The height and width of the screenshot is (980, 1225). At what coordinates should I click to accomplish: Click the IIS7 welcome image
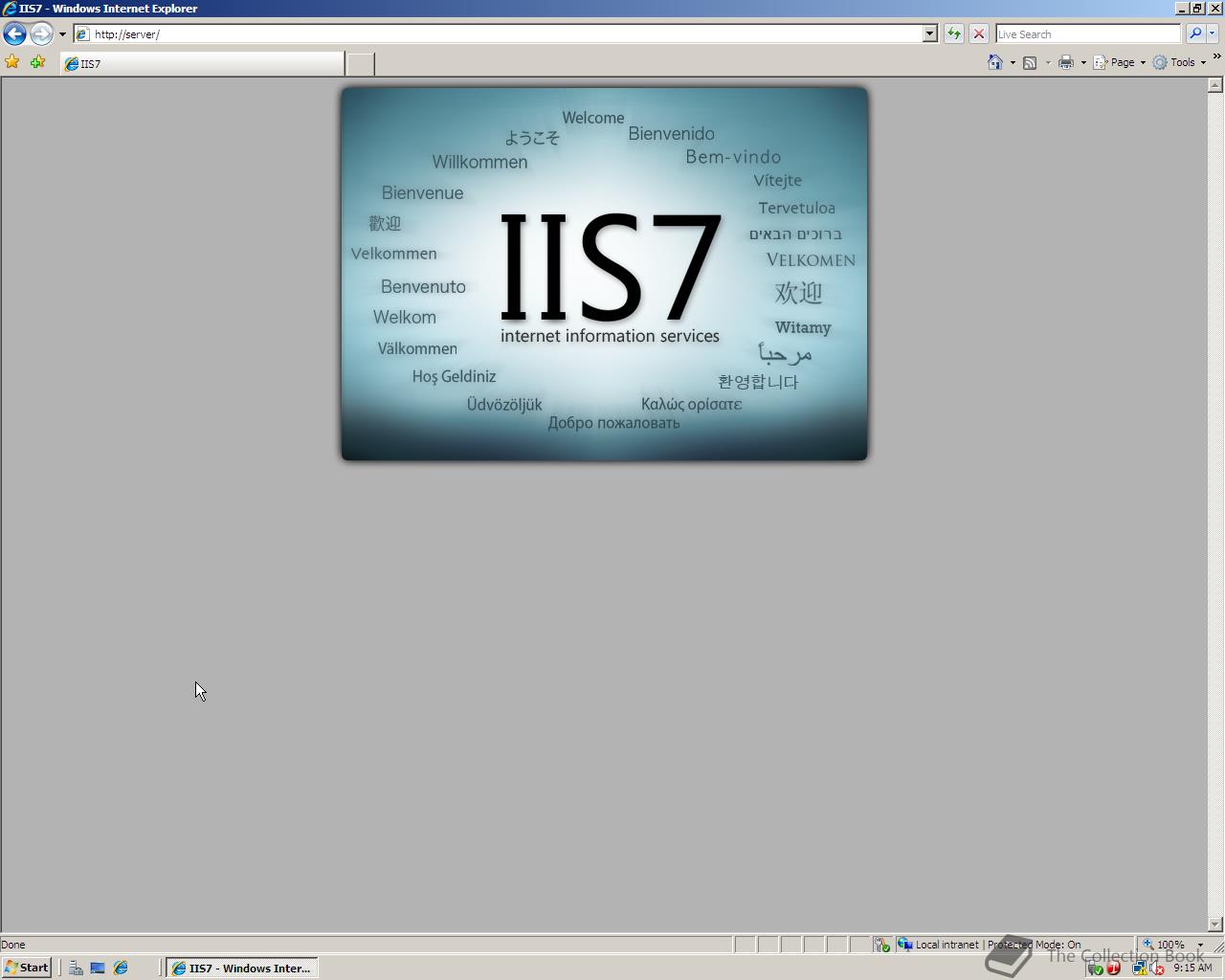tap(605, 274)
